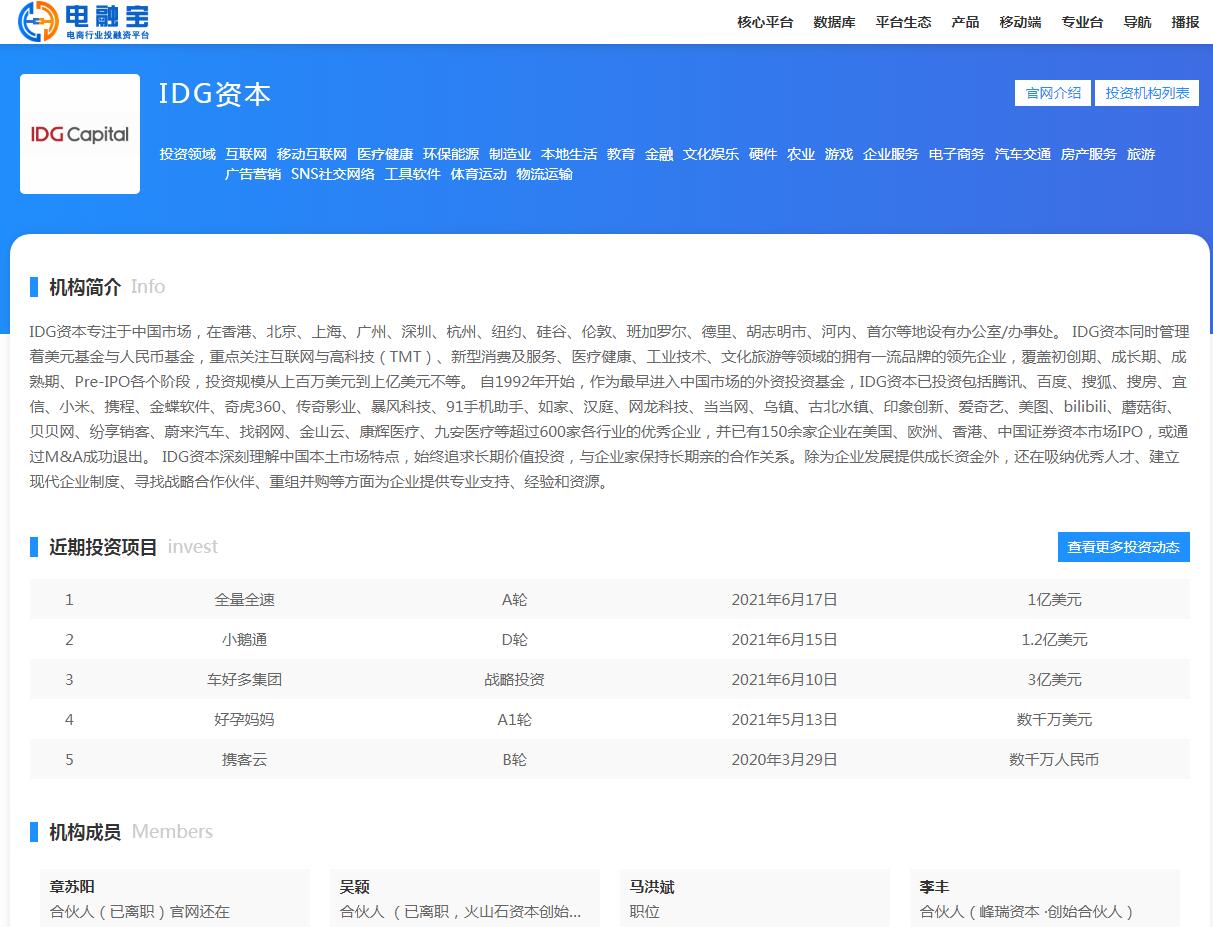Select the 农业 investment field tag
The height and width of the screenshot is (927, 1213).
(801, 154)
